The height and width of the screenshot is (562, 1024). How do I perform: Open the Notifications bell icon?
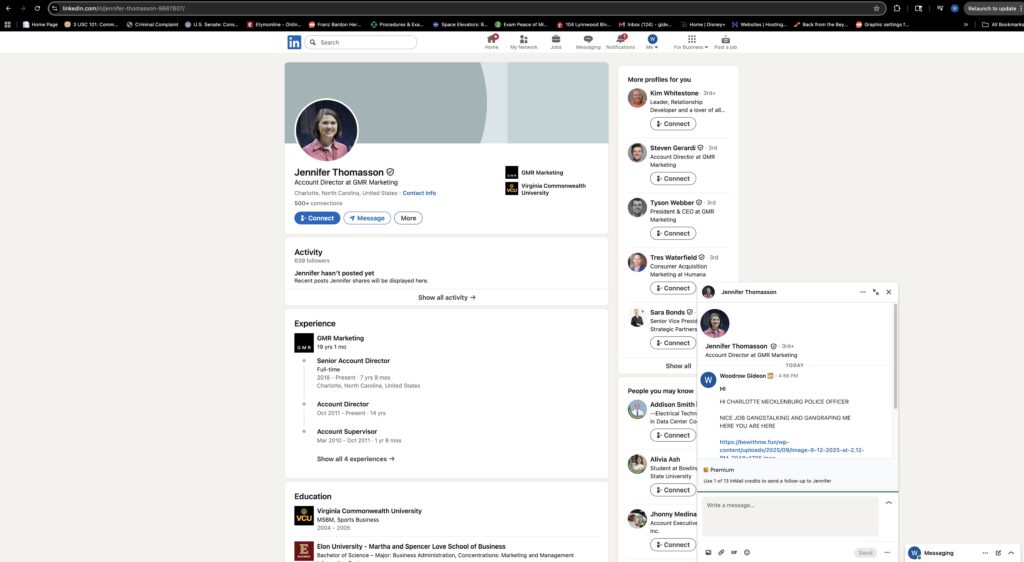[x=620, y=39]
